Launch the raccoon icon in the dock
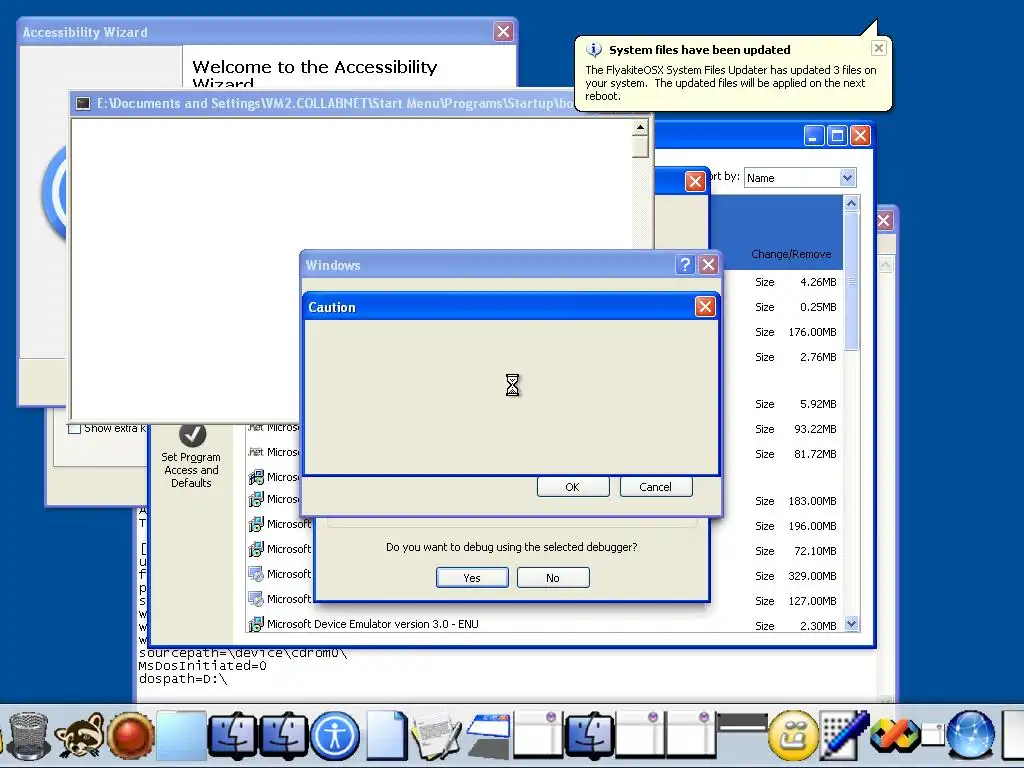Screen dimensions: 1024x768 click(x=80, y=736)
